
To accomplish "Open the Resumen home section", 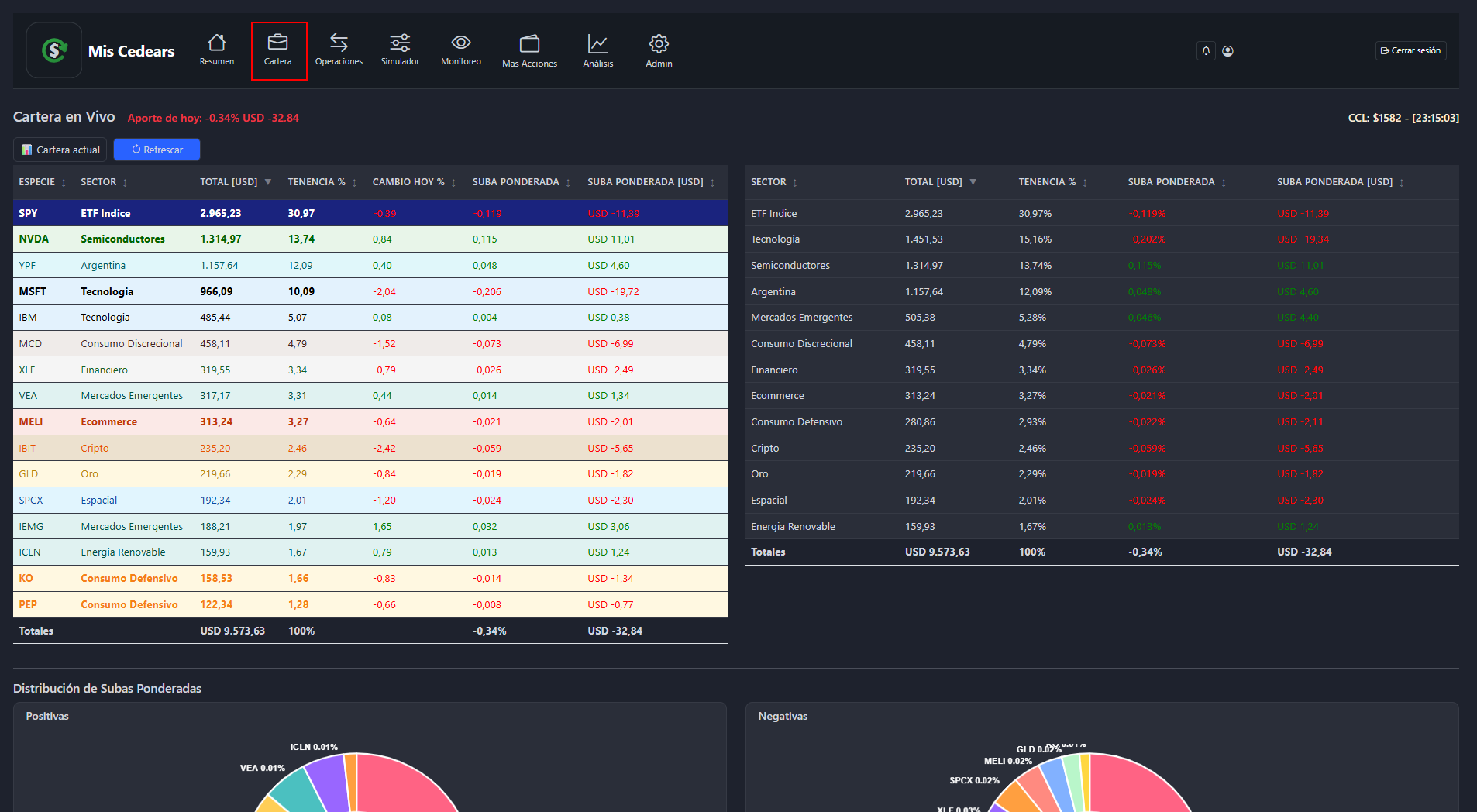I will point(216,50).
